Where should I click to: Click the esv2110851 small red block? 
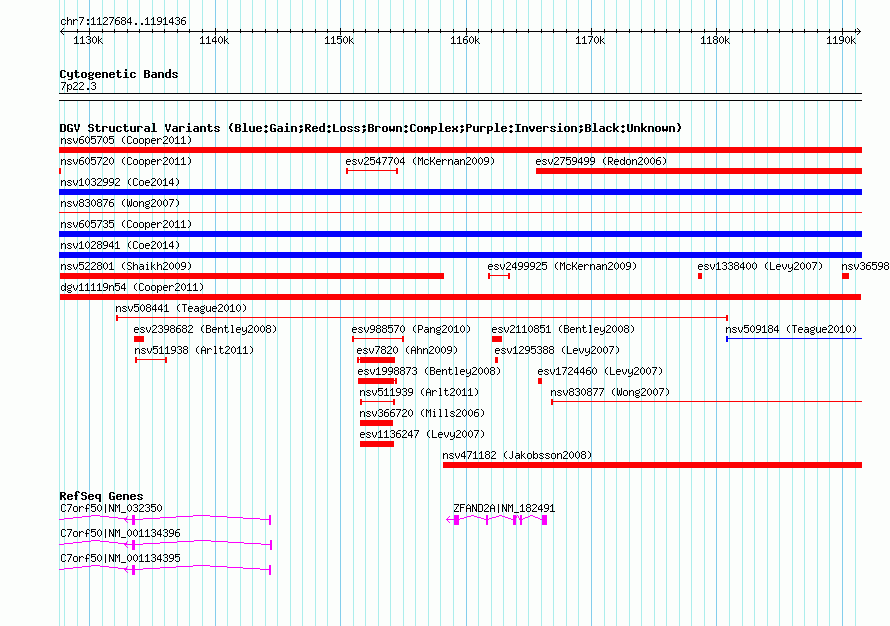click(497, 339)
